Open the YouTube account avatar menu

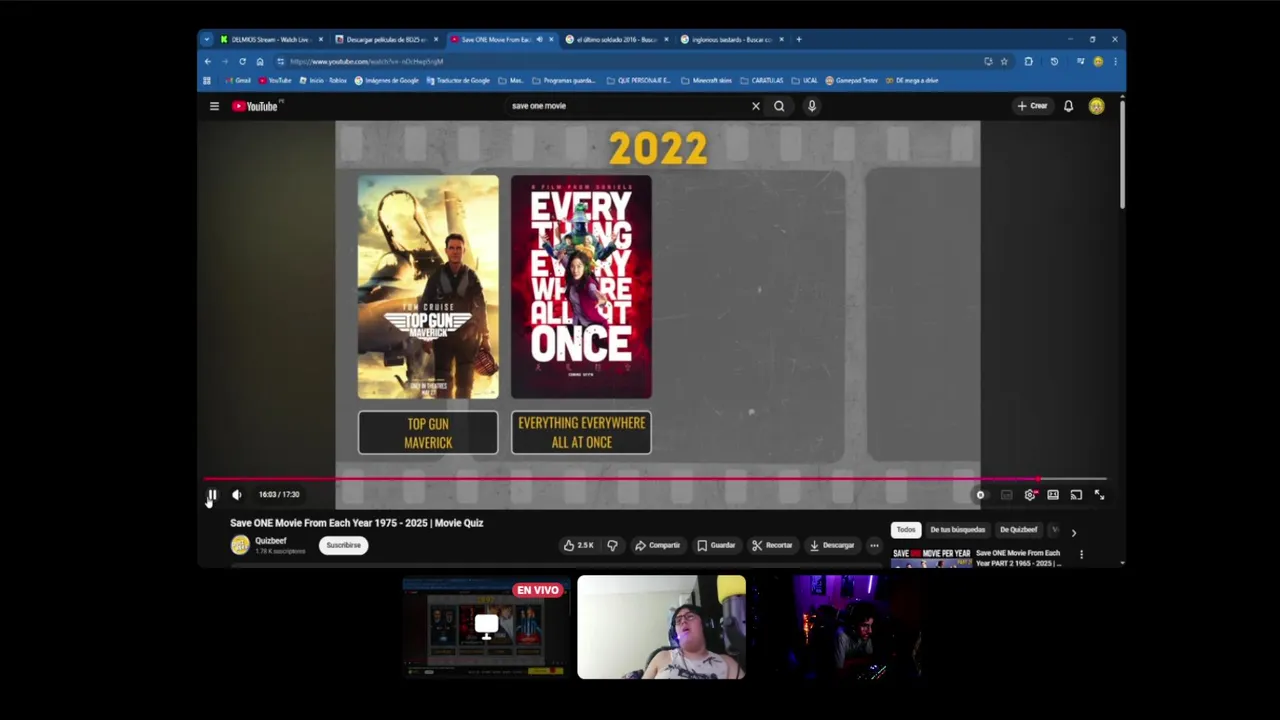(x=1097, y=106)
